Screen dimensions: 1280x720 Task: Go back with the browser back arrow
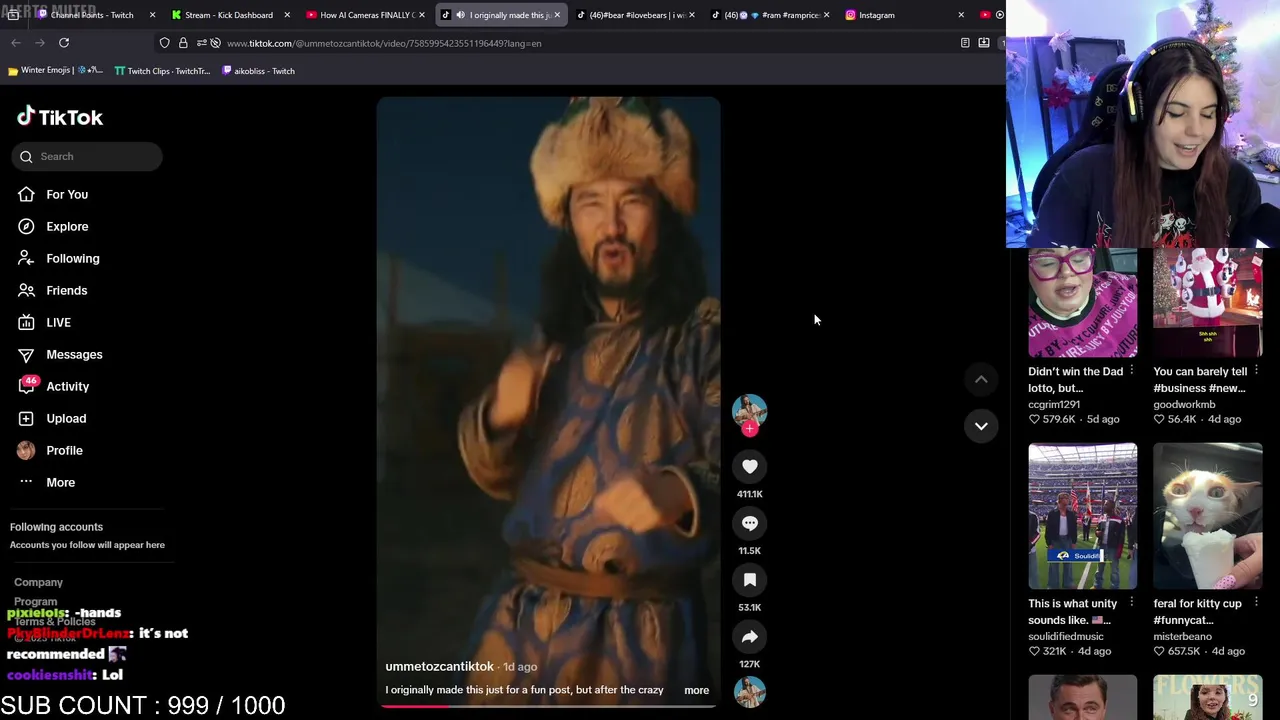[x=16, y=43]
